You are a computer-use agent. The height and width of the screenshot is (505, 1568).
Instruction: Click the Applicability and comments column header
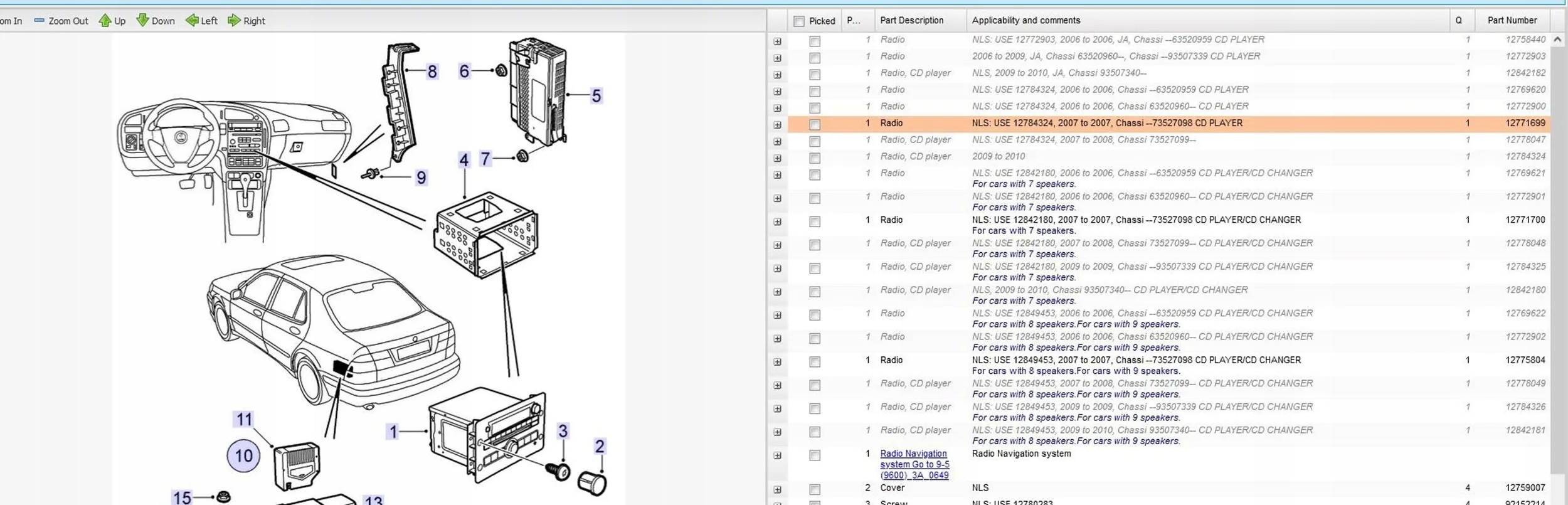pos(1208,21)
